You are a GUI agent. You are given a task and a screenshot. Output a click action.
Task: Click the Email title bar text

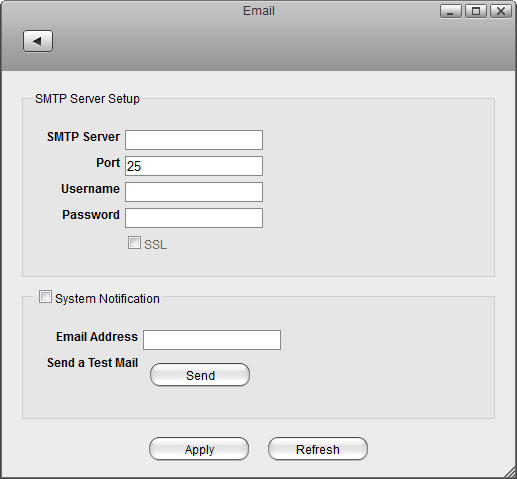259,11
